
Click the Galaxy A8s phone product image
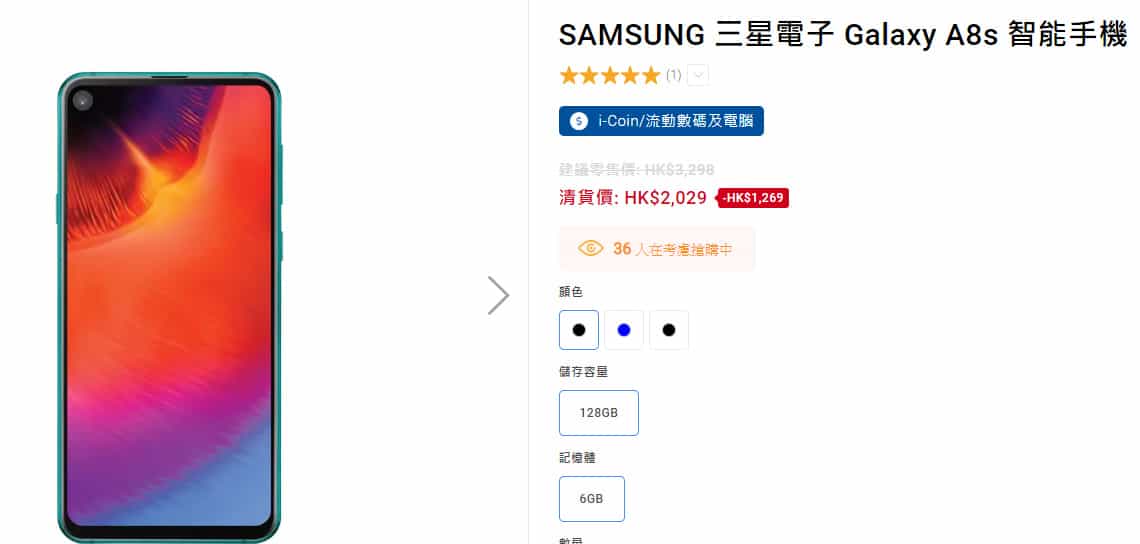click(169, 308)
